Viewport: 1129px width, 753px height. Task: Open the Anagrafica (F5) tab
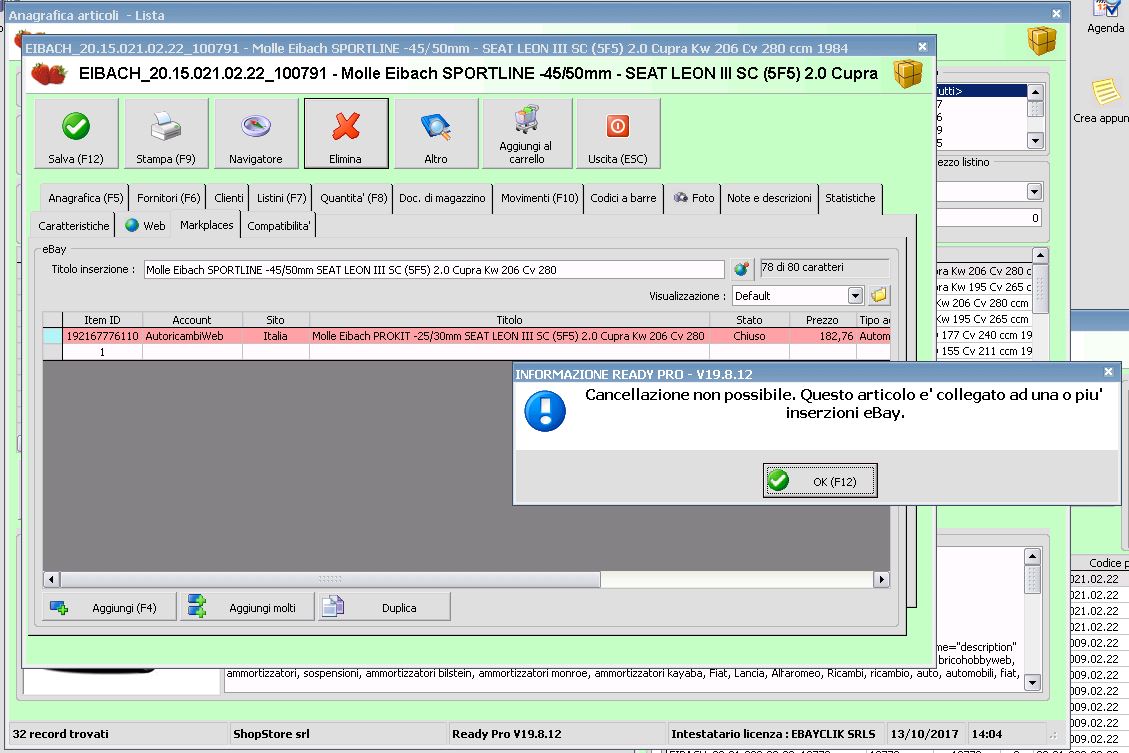[86, 198]
